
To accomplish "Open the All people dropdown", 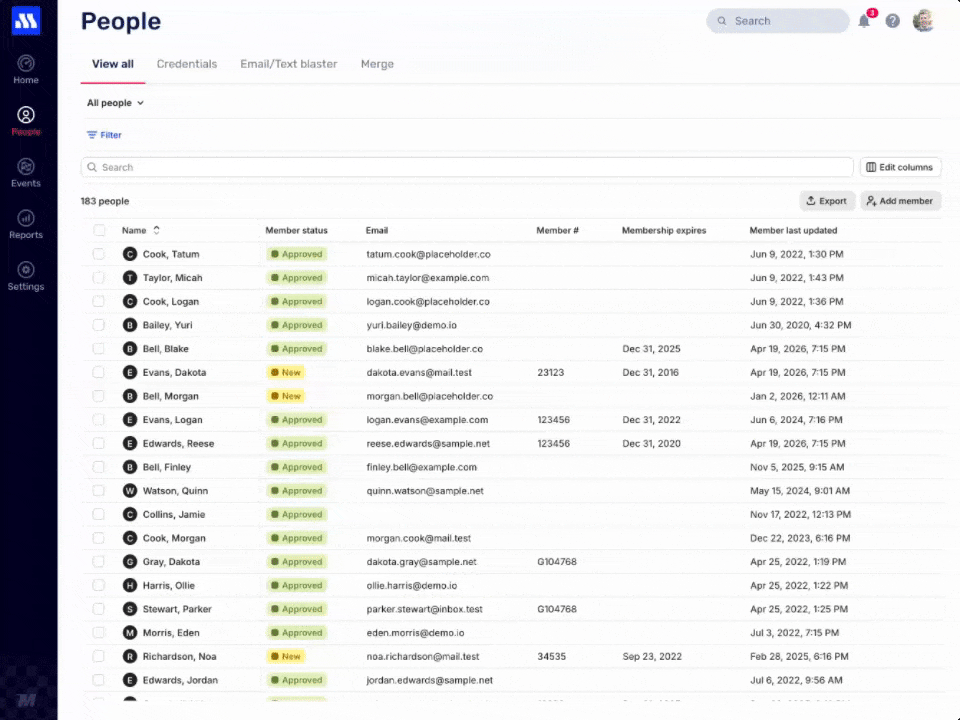I will tap(115, 102).
